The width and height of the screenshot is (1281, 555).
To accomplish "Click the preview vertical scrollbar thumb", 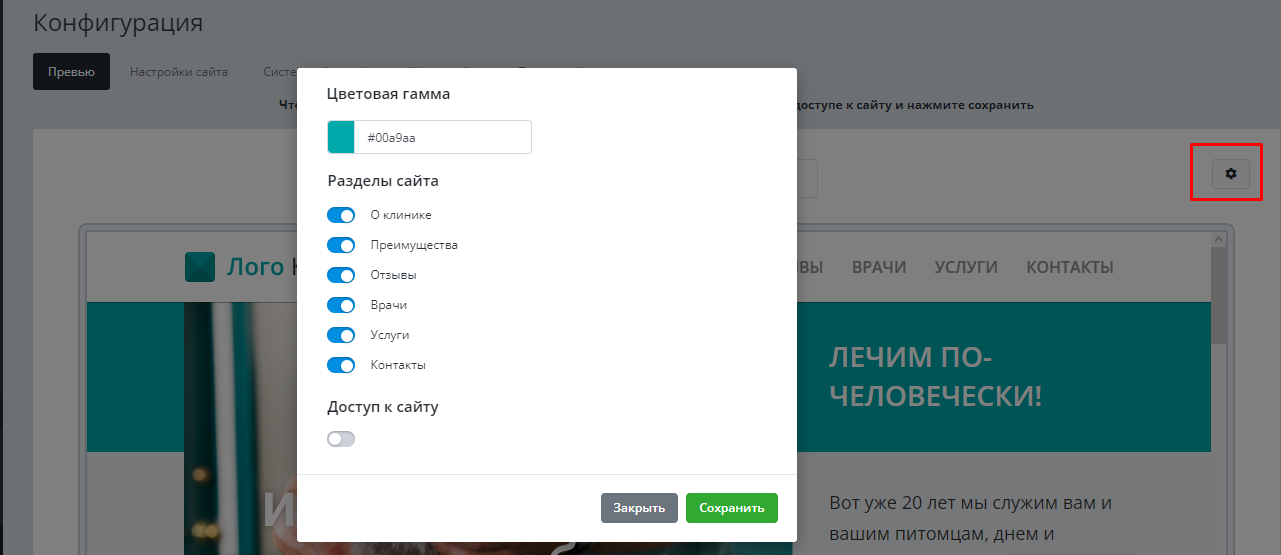I will point(1218,295).
